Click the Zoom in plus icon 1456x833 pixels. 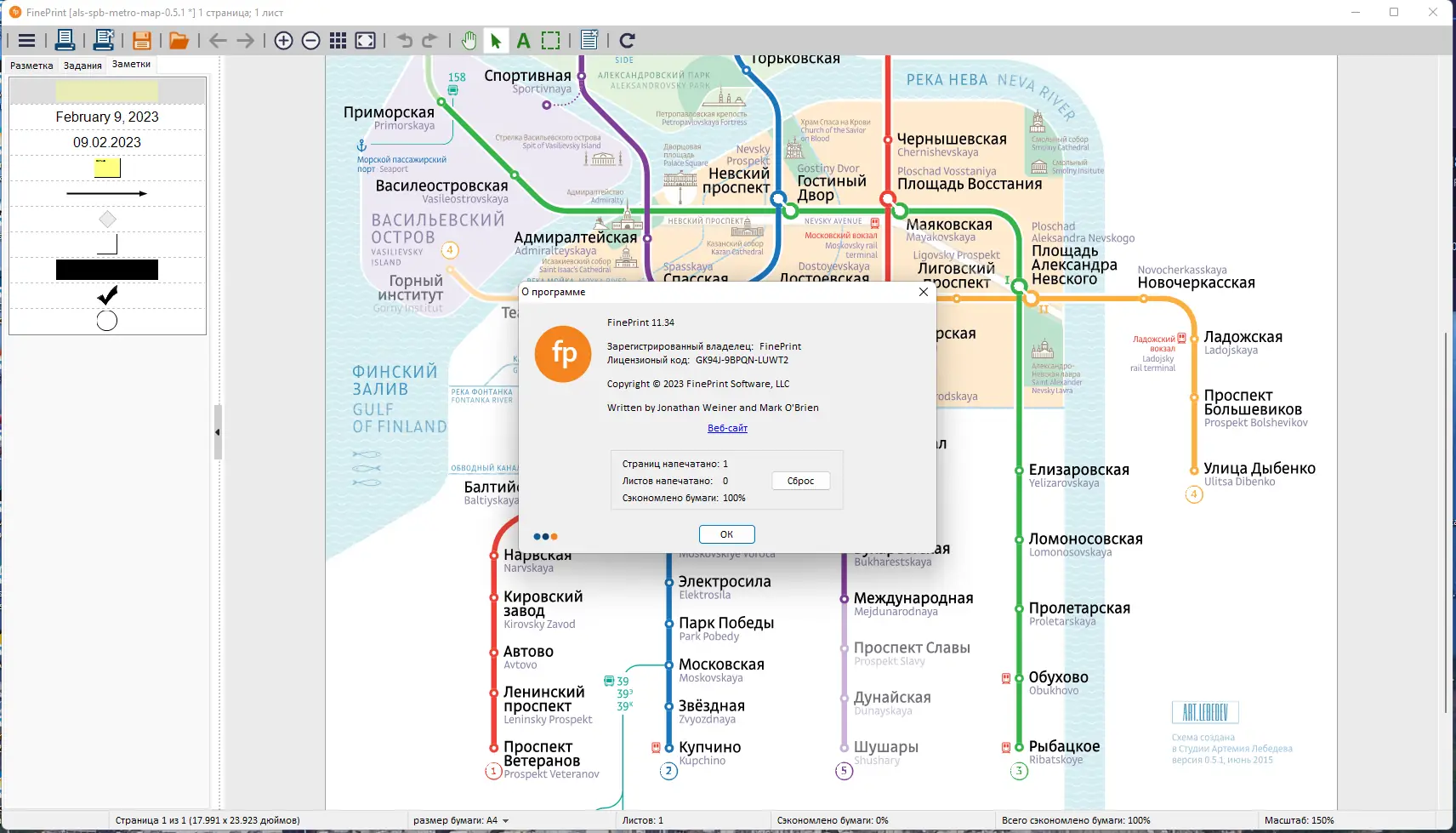point(284,40)
